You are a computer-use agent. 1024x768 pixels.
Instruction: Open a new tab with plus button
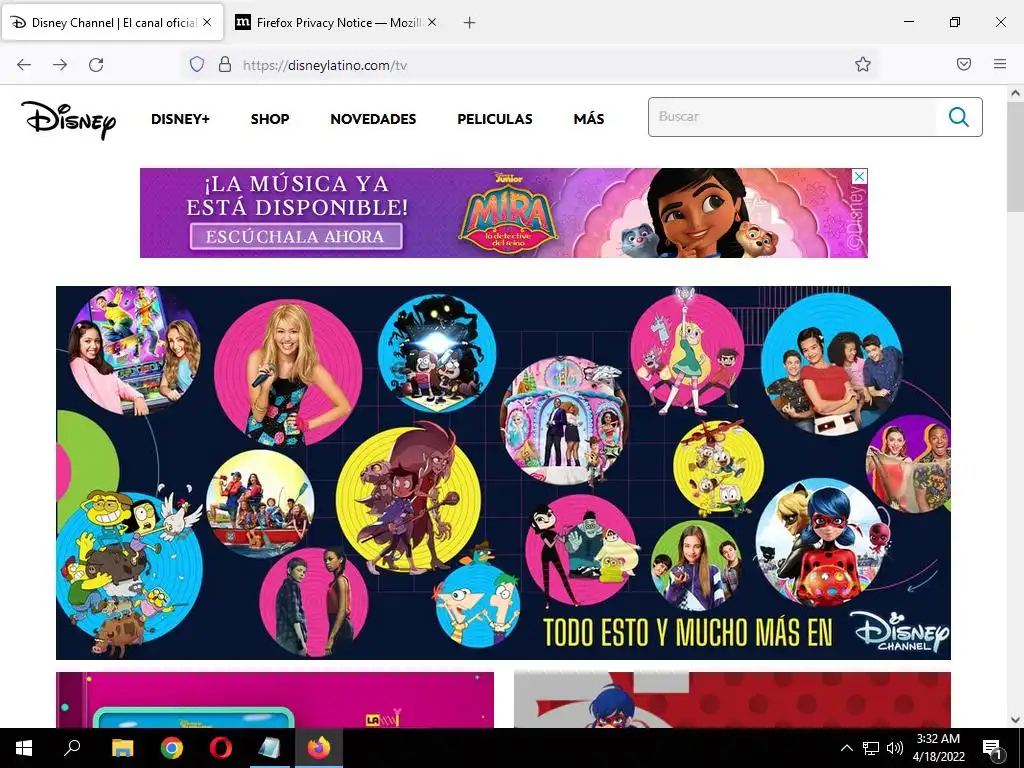469,23
